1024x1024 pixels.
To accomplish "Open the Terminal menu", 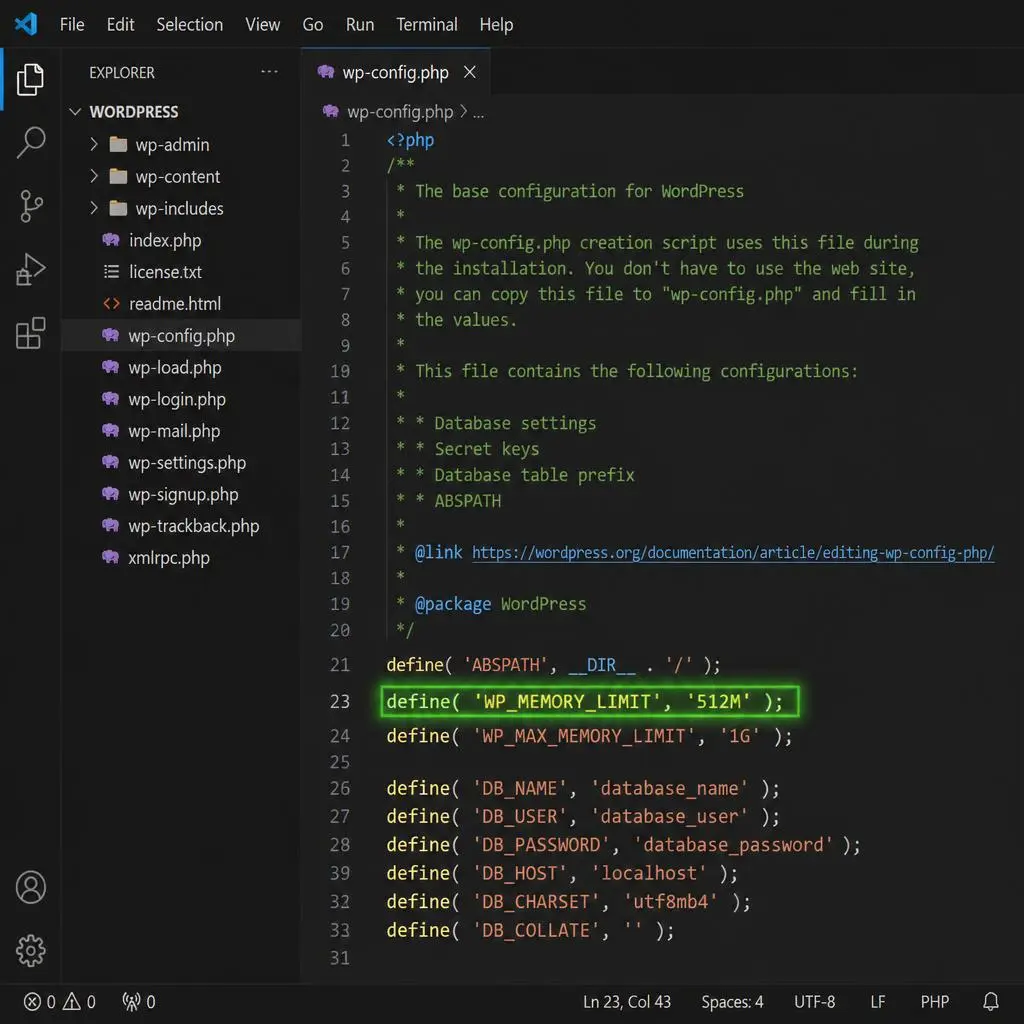I will pyautogui.click(x=426, y=25).
